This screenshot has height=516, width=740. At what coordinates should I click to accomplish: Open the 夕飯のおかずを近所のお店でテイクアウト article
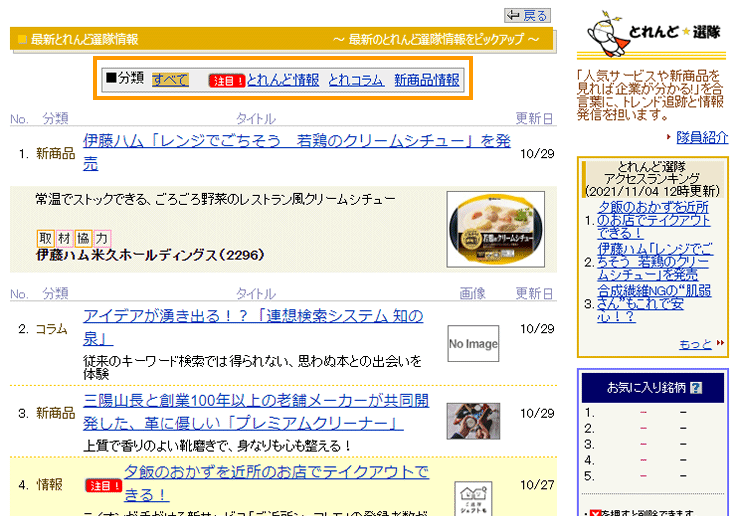pos(277,483)
